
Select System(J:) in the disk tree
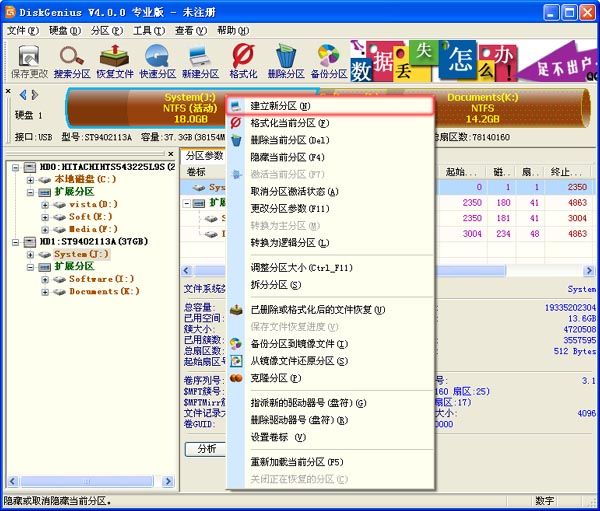82,254
